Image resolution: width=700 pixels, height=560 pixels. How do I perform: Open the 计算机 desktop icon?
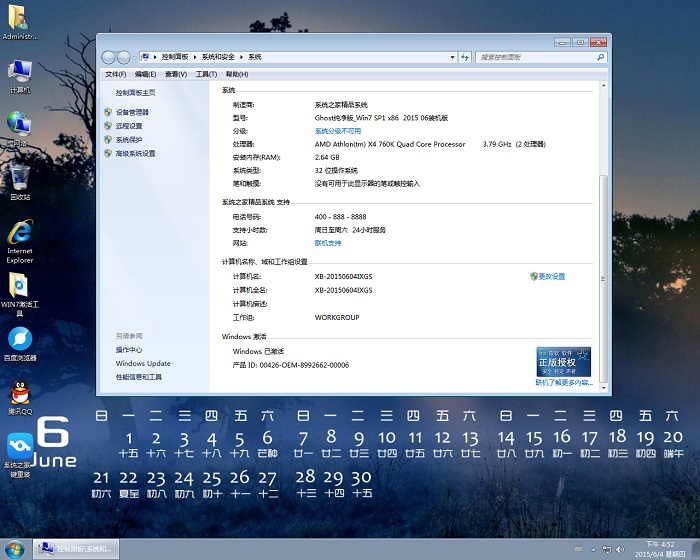point(20,72)
